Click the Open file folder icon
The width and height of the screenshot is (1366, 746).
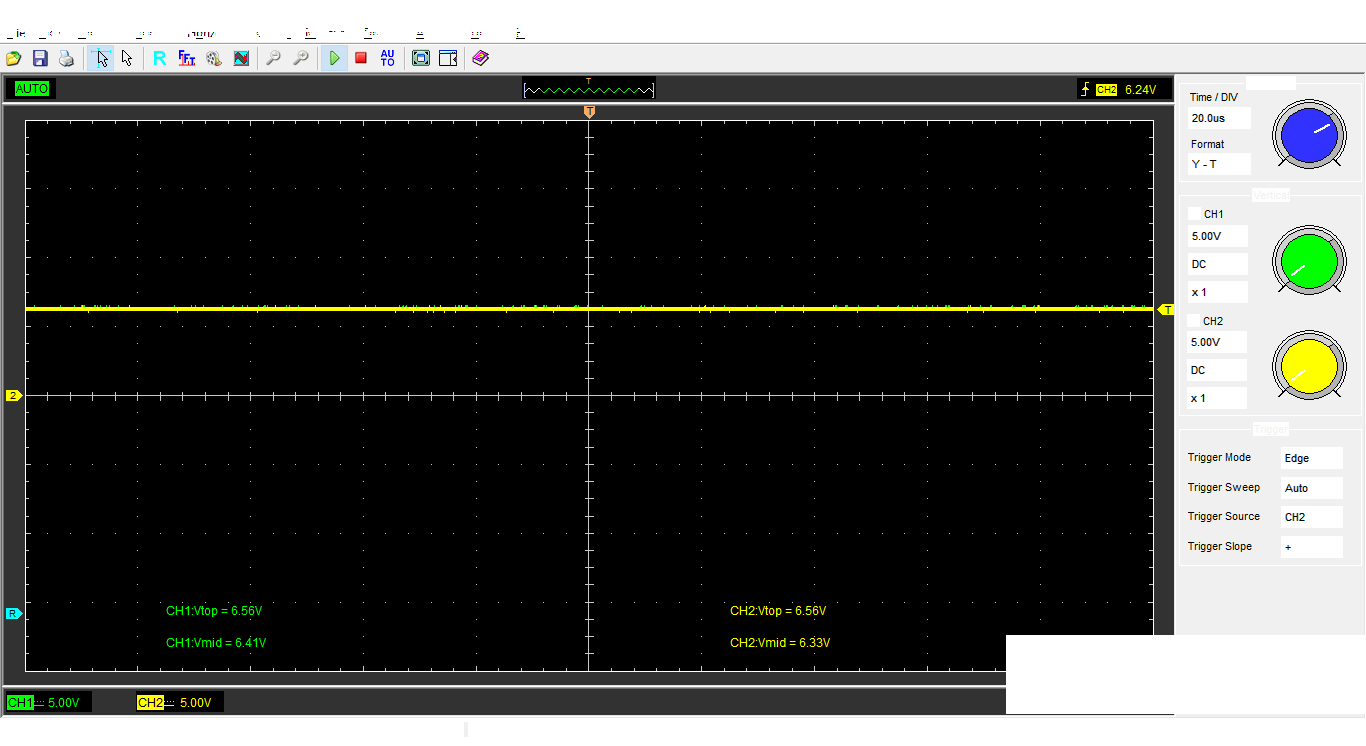pos(14,59)
